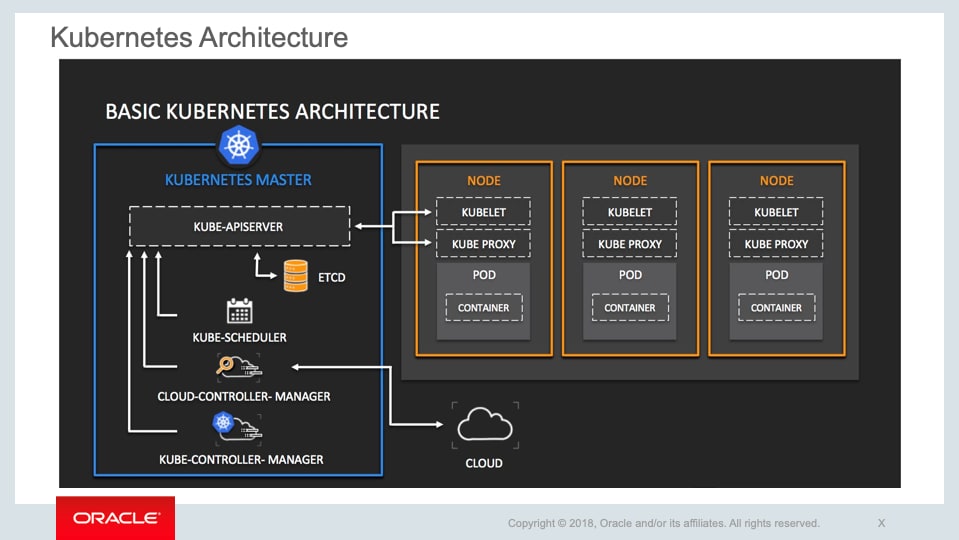Select the CONTAINER box in the last node
959x540 pixels.
[776, 308]
